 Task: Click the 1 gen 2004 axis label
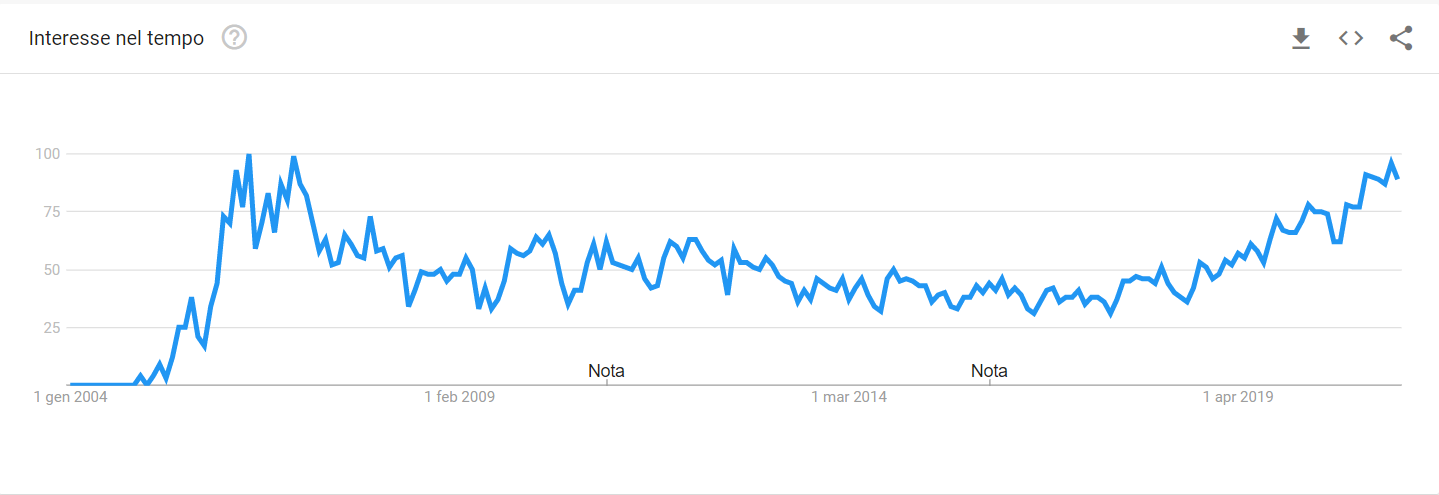click(70, 398)
